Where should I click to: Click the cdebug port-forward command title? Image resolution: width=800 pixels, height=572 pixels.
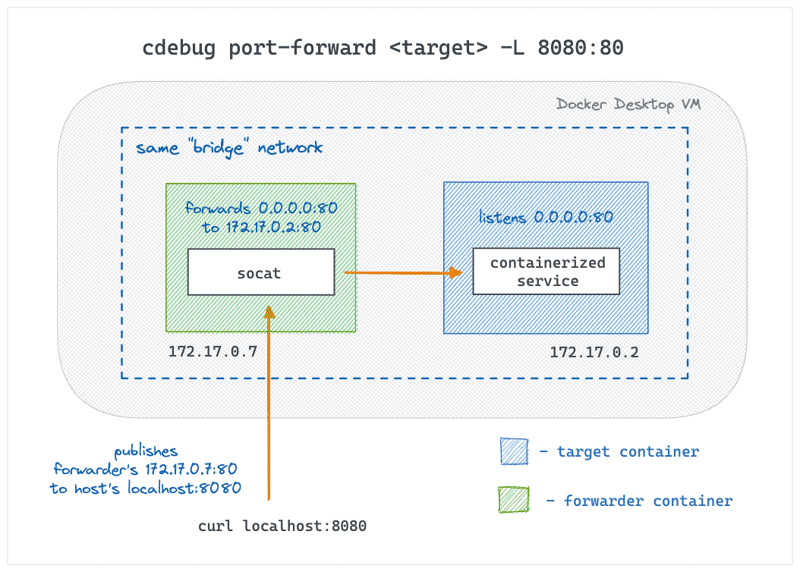click(x=383, y=48)
